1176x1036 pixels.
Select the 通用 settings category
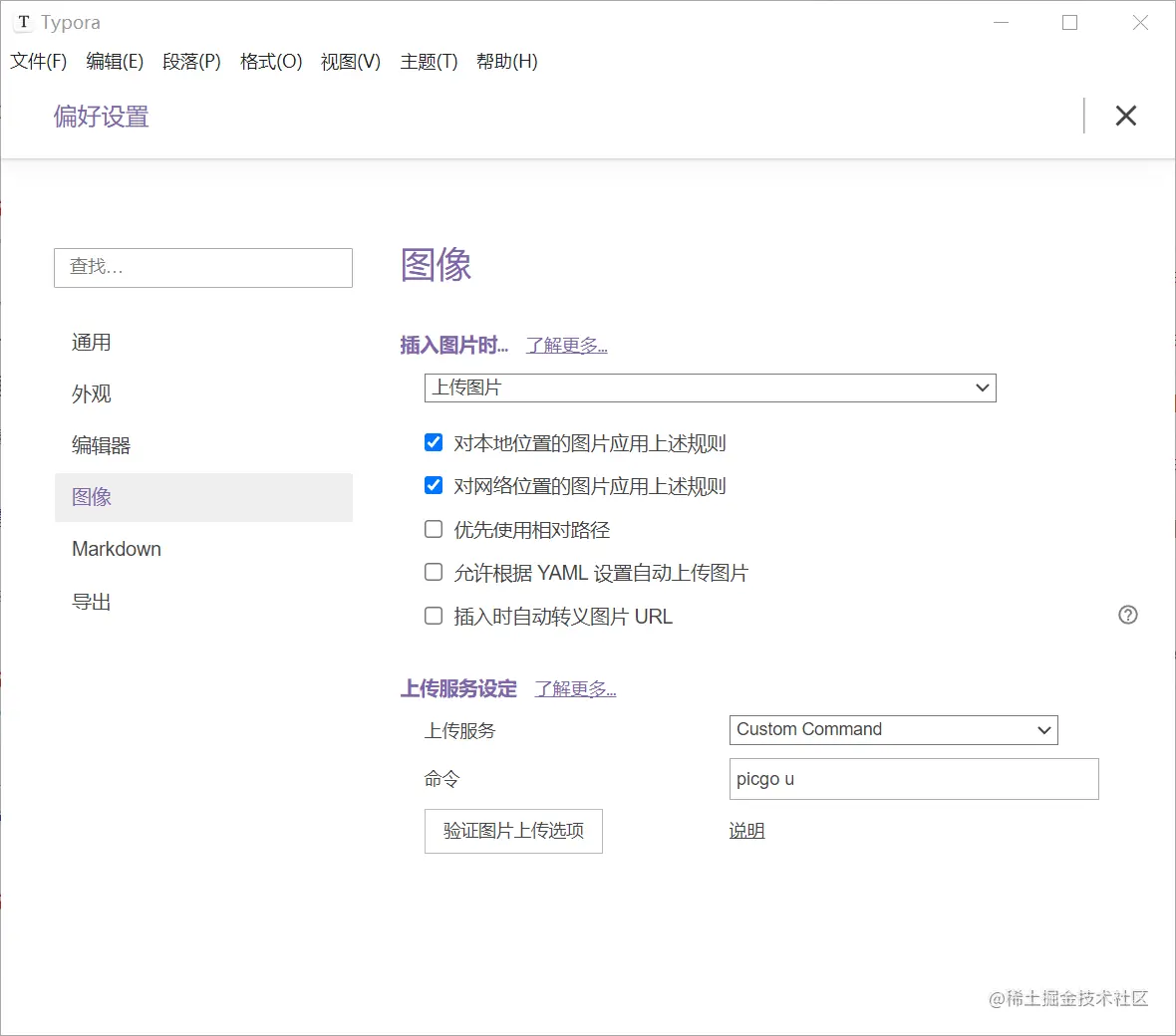(x=203, y=343)
